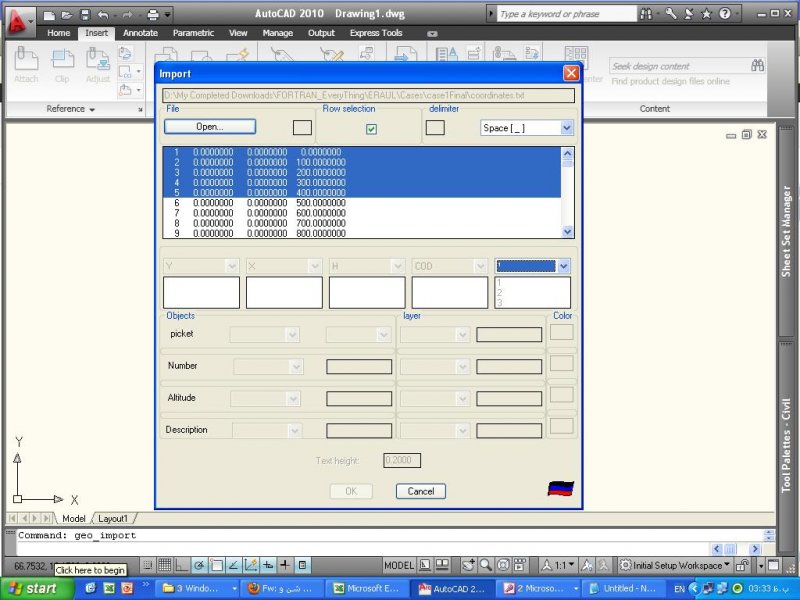
Task: Toggle Snap Mode in status bar
Action: (x=147, y=565)
